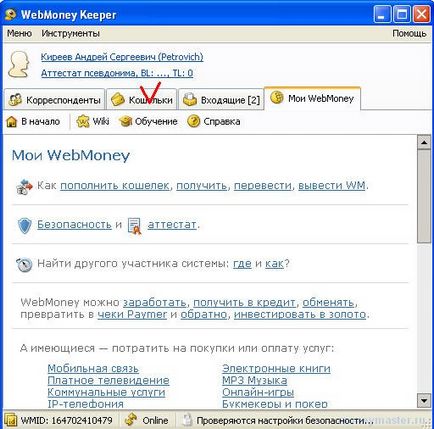Click the Справка question mark icon
The height and width of the screenshot is (429, 434).
pos(193,121)
